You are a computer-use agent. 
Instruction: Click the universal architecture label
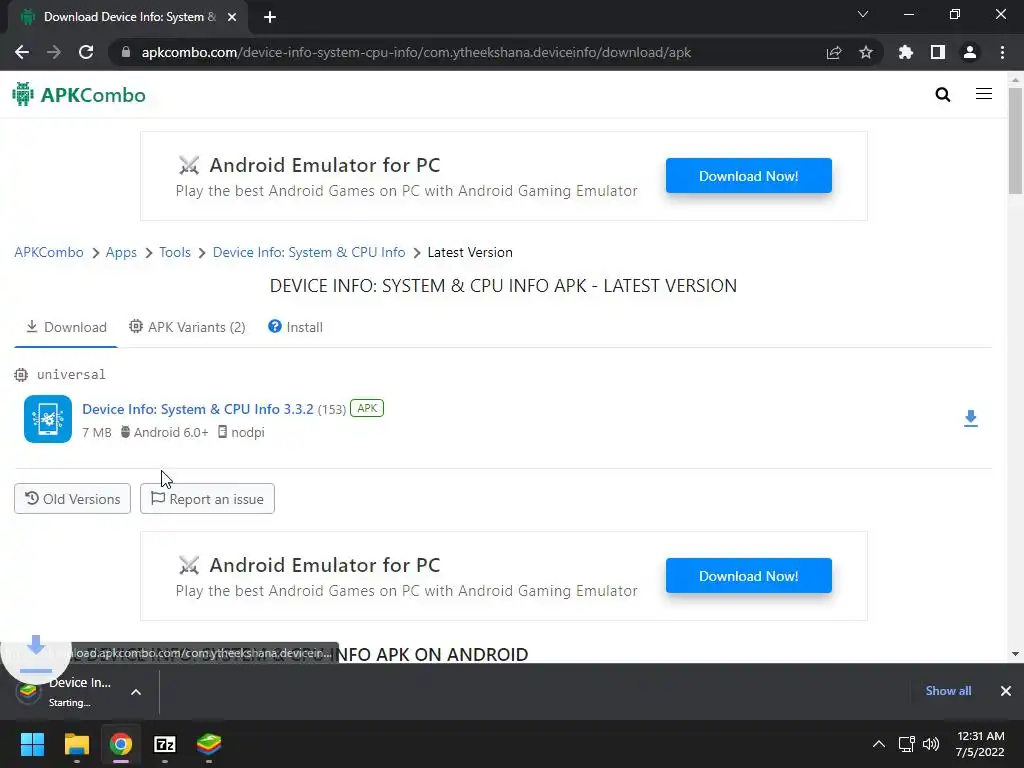[x=71, y=375]
